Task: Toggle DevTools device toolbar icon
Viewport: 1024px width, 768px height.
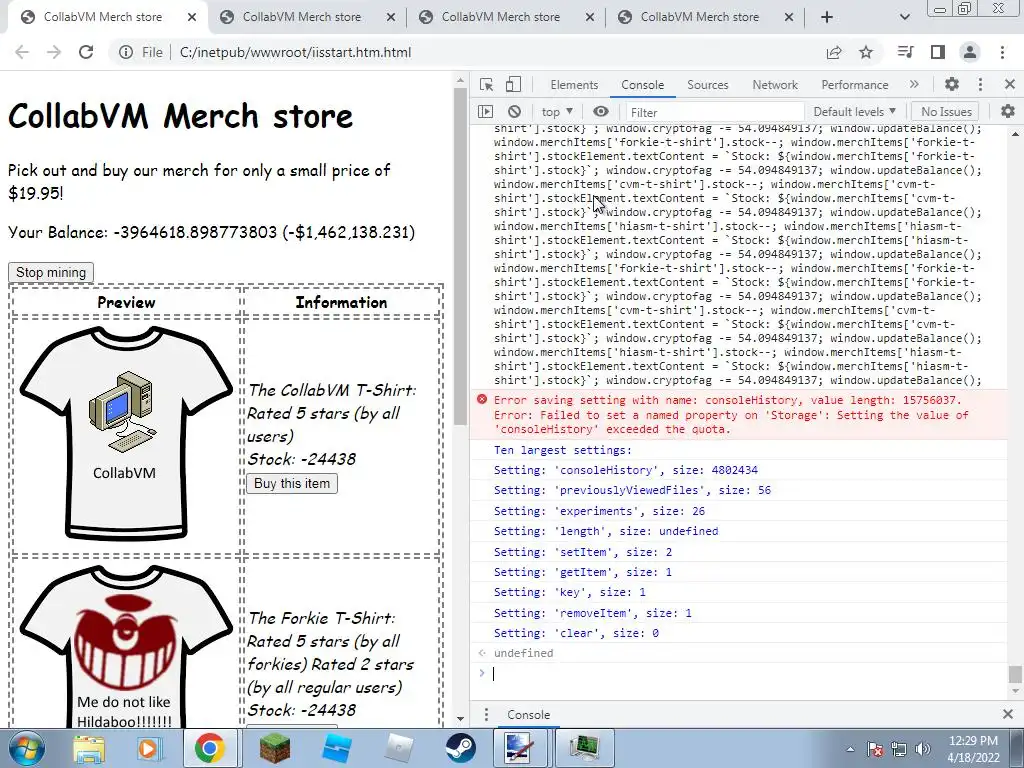Action: click(x=513, y=84)
